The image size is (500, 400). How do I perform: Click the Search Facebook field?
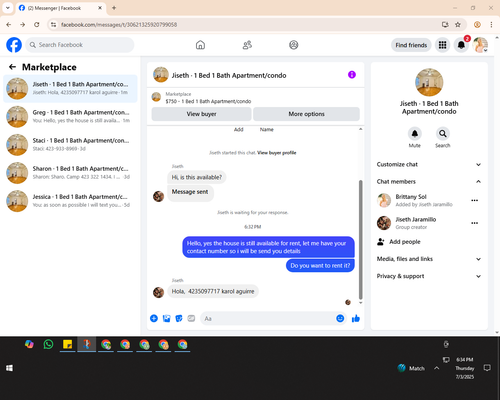click(80, 45)
